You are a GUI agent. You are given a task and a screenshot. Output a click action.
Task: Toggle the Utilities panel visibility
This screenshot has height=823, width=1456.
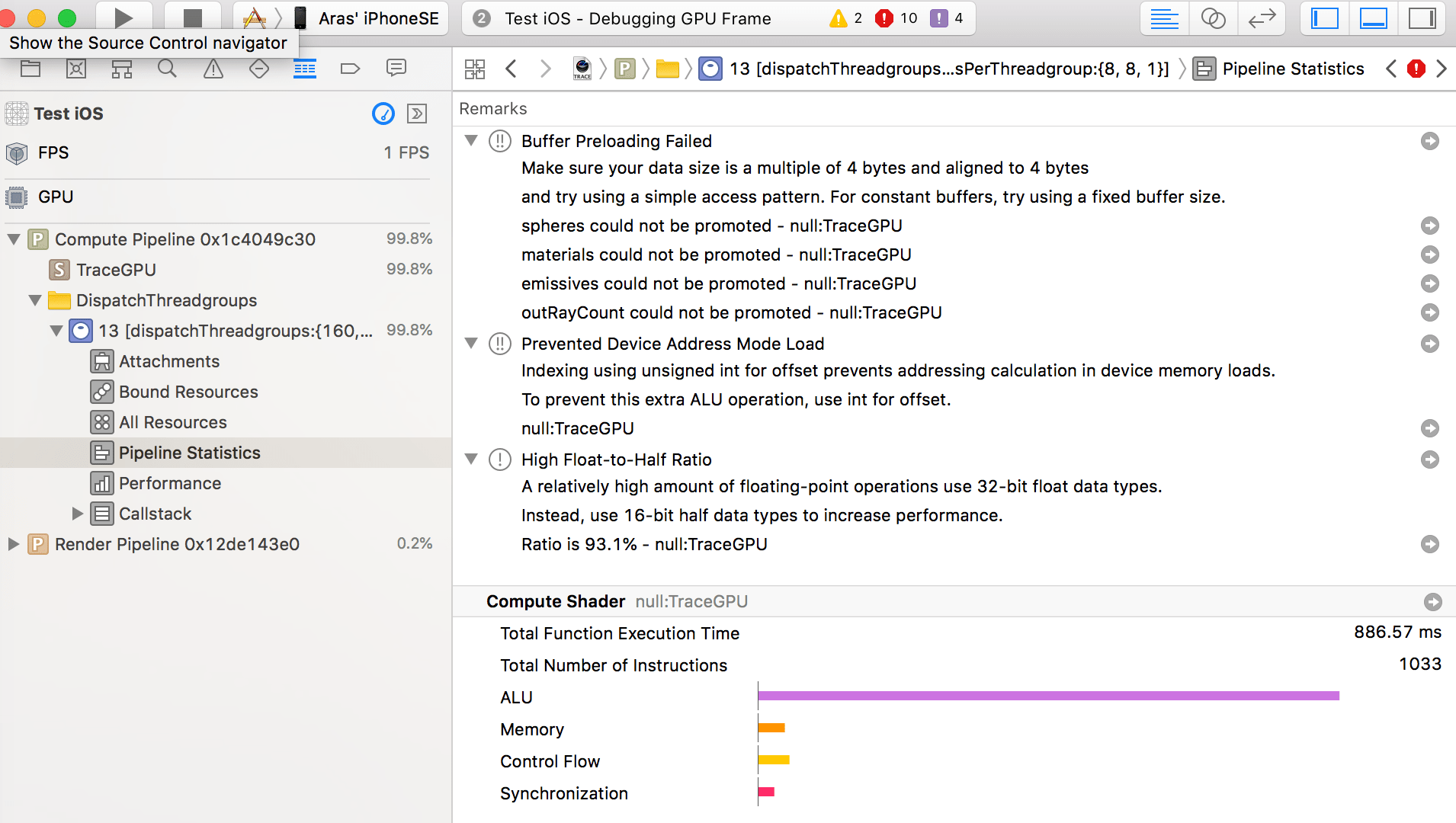pos(1422,18)
